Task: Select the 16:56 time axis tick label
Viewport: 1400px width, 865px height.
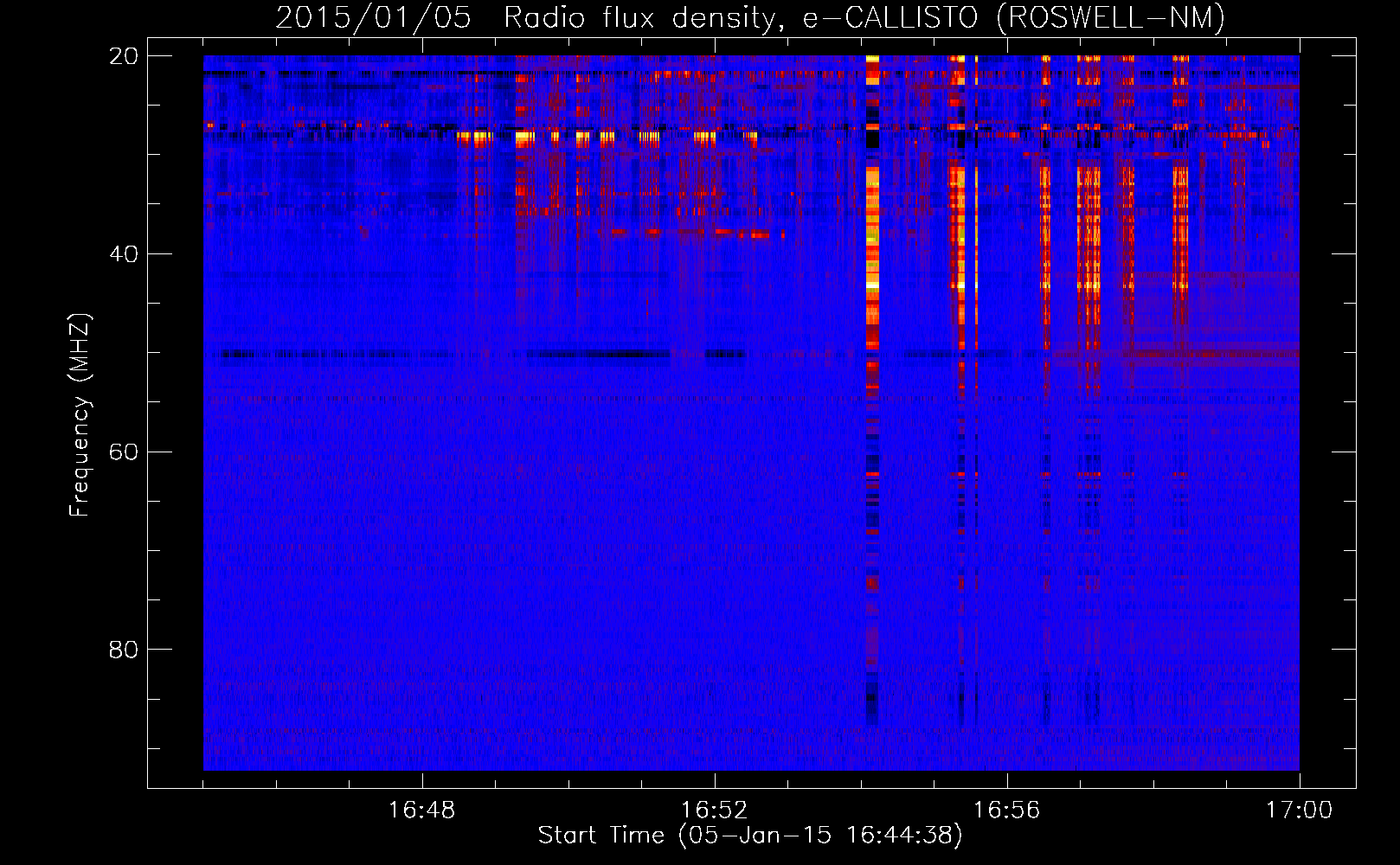Action: pos(1006,811)
